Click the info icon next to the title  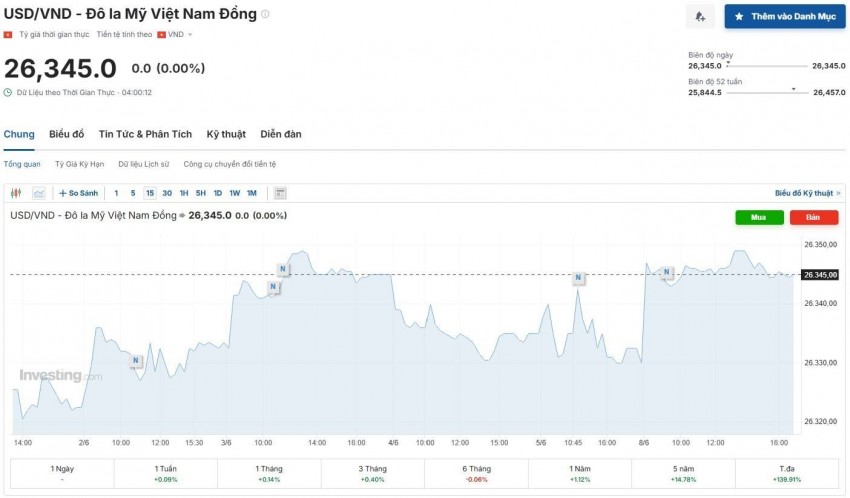265,14
